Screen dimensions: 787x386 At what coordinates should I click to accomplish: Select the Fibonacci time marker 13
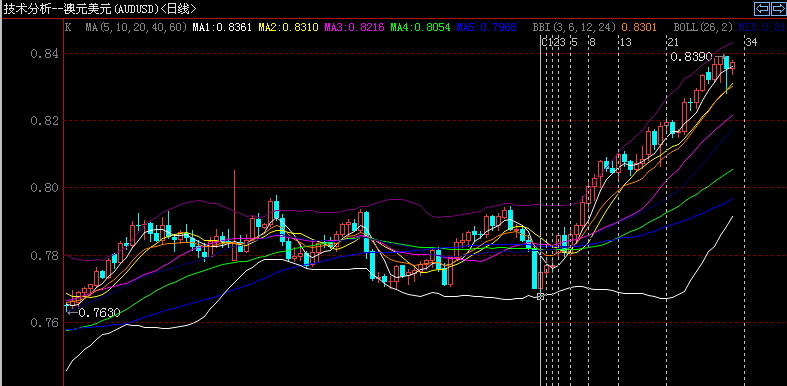pos(625,42)
